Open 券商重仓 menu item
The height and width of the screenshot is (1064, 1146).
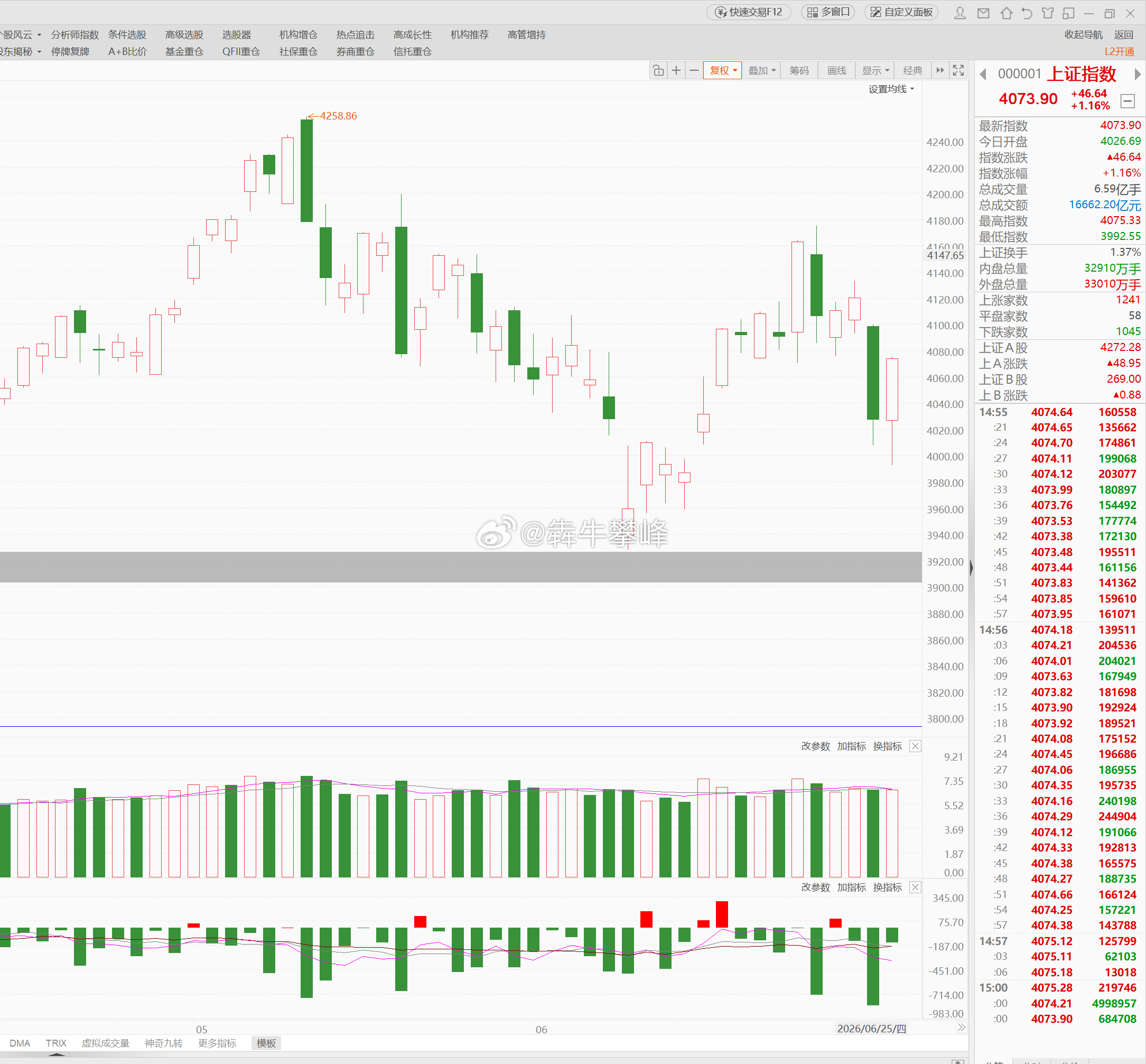(355, 51)
